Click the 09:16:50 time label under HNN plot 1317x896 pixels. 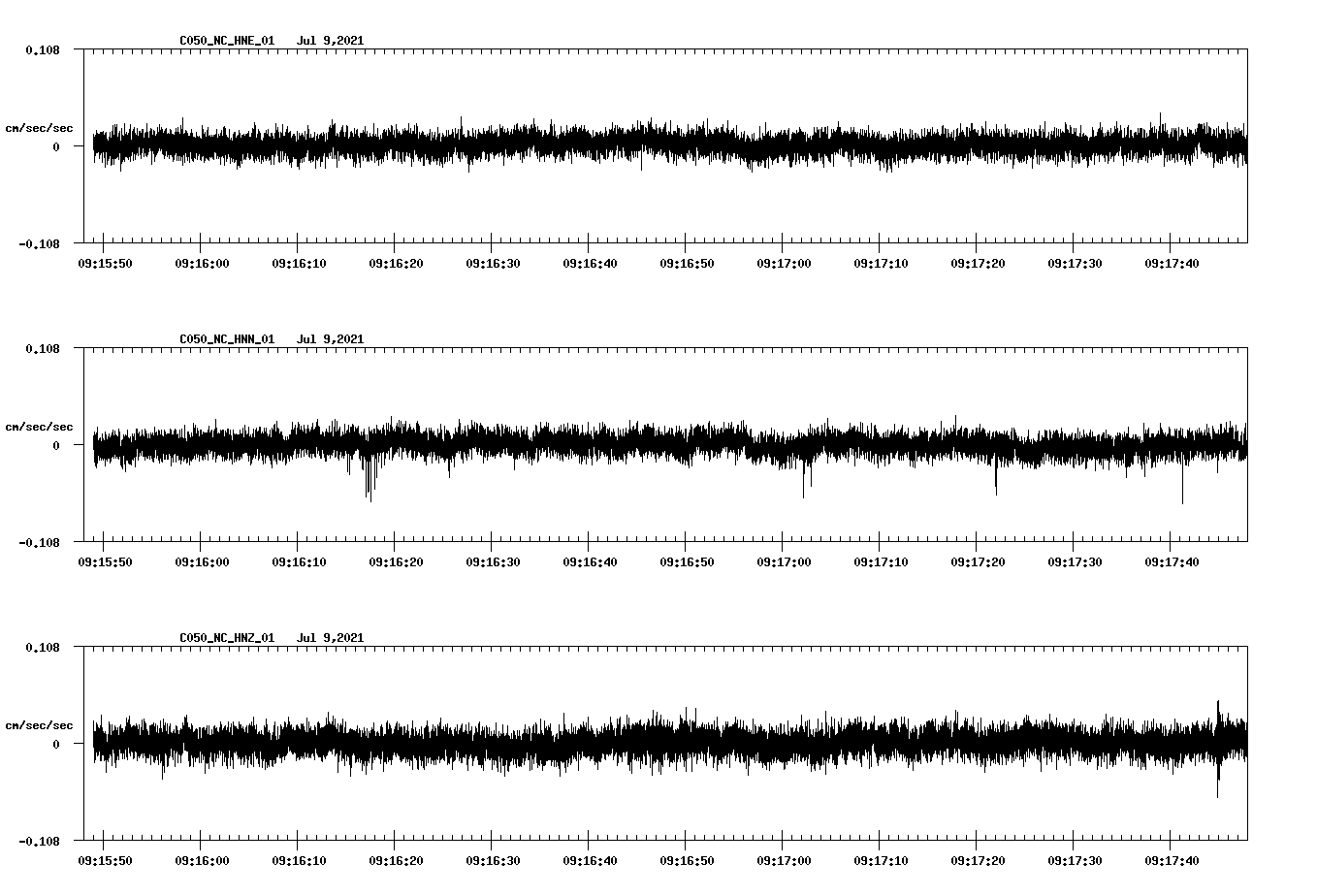click(687, 562)
